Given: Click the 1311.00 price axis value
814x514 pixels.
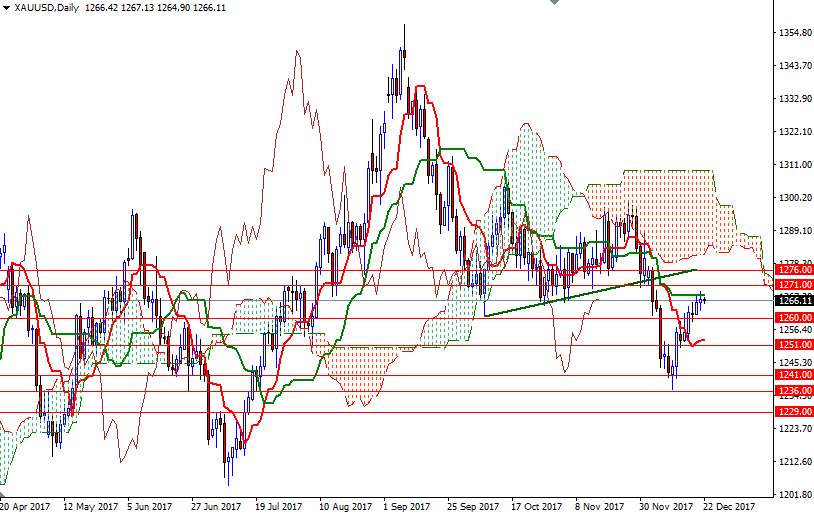Looking at the screenshot, I should click(x=793, y=165).
